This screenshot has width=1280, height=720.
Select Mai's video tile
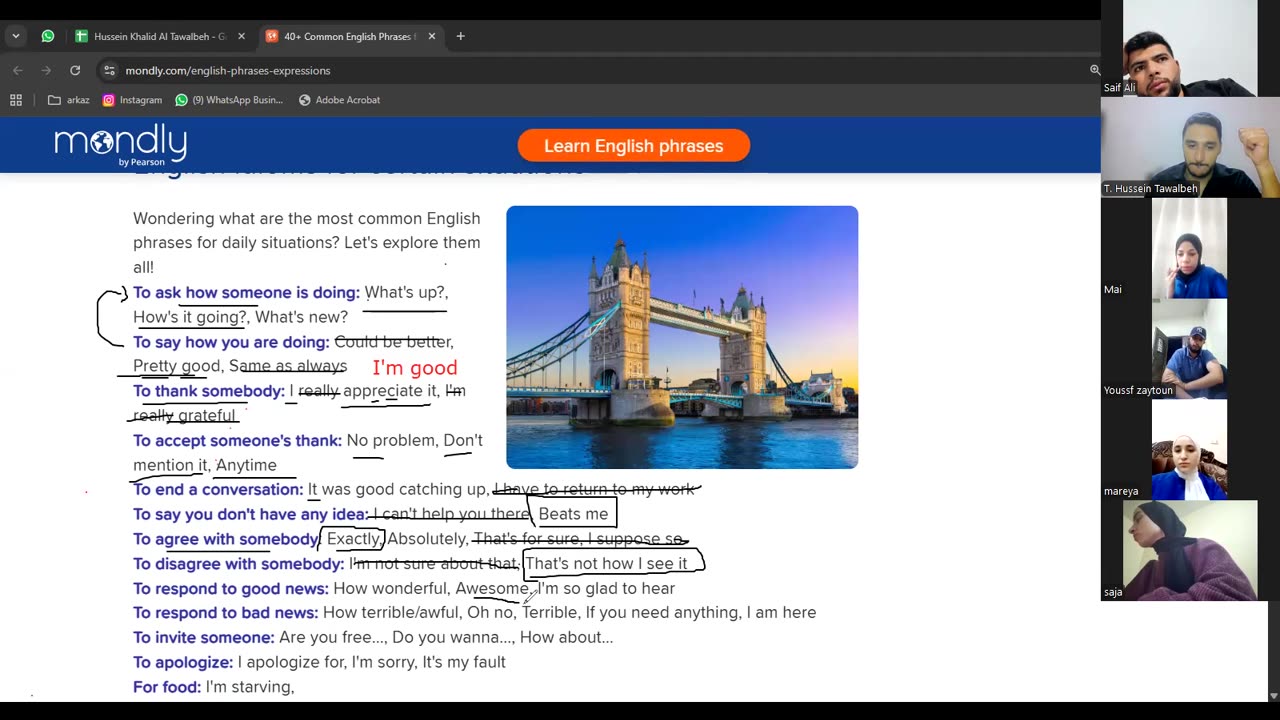tap(1190, 248)
